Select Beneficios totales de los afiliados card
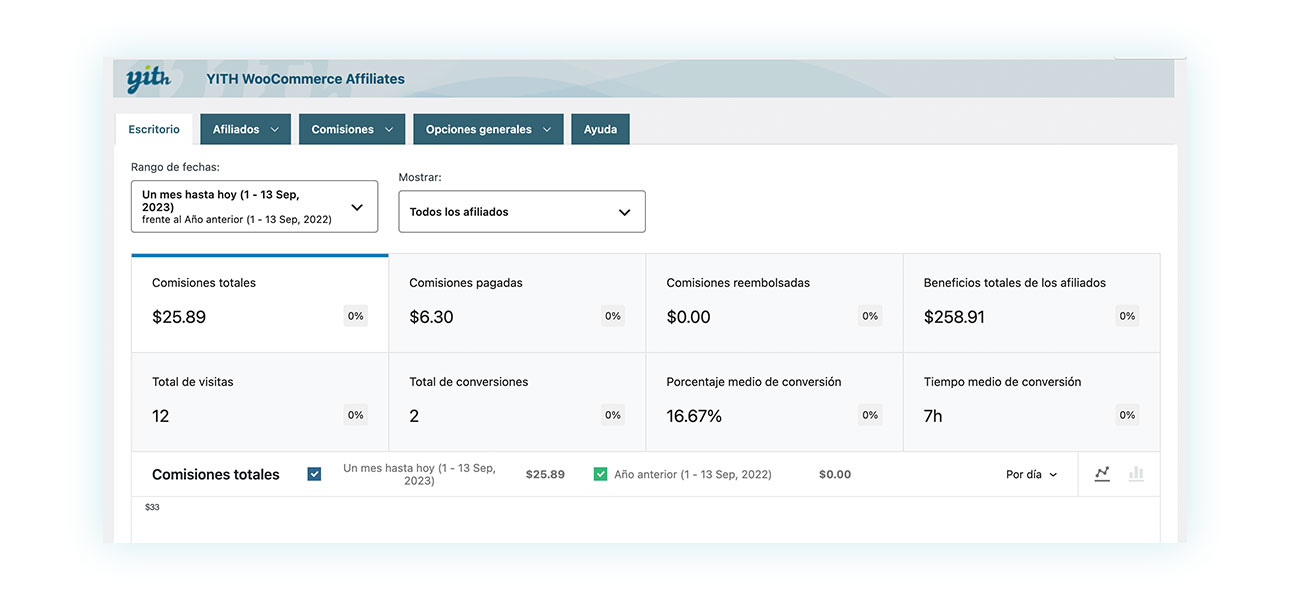This screenshot has width=1300, height=605. click(x=1032, y=303)
